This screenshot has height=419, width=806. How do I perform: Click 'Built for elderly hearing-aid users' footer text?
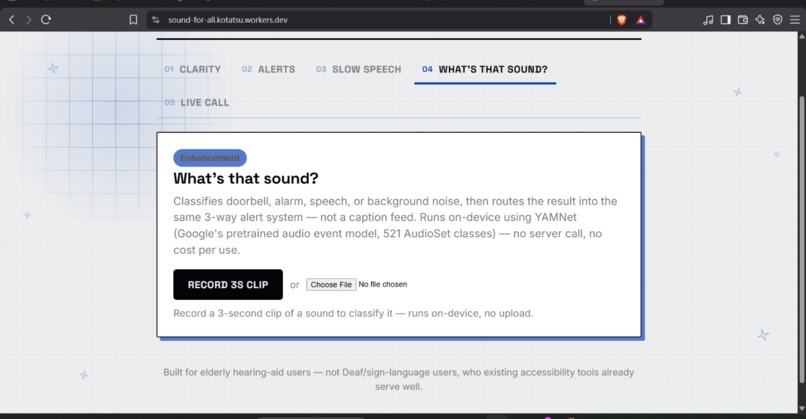coord(398,379)
